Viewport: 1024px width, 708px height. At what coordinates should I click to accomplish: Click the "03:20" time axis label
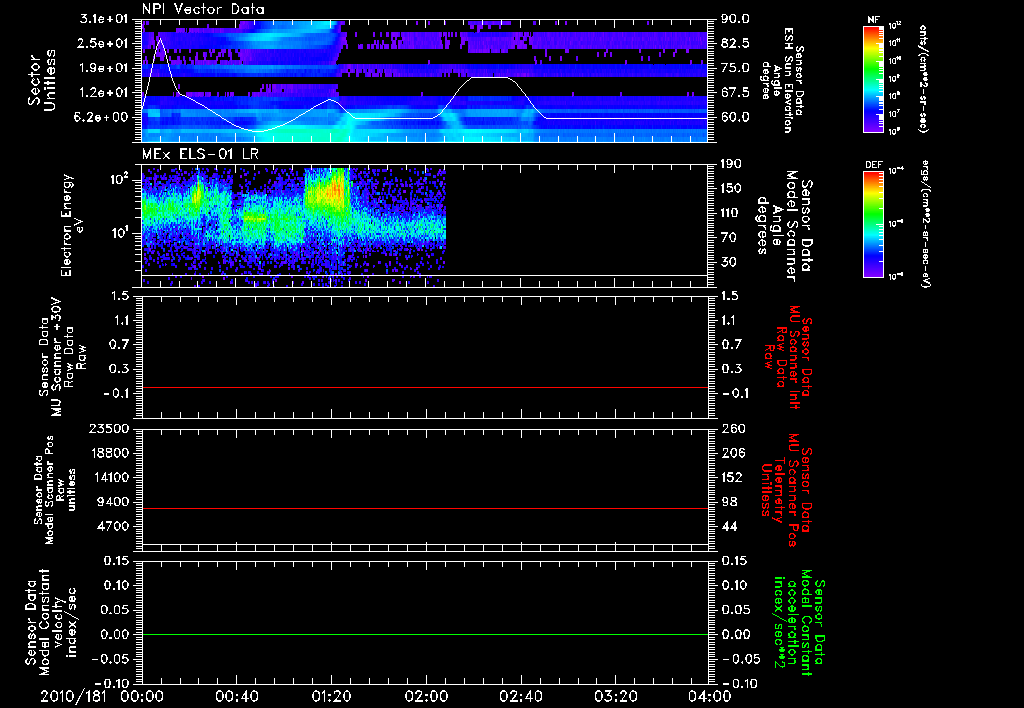(x=615, y=696)
